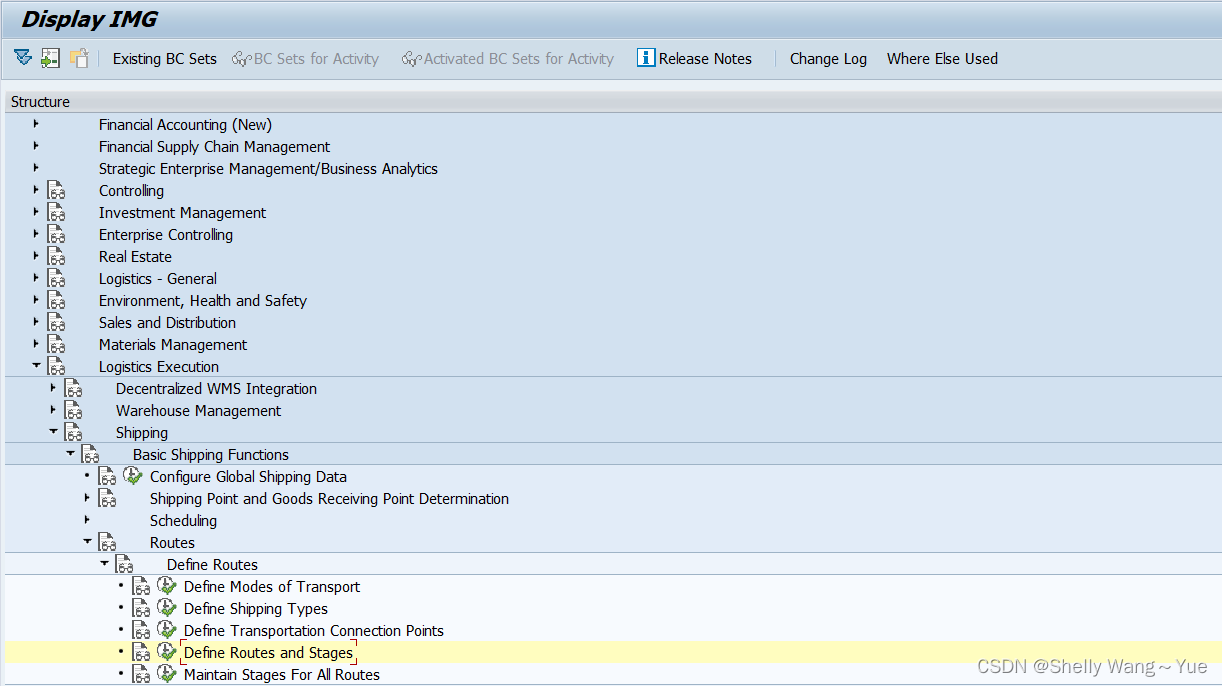Screen dimensions: 1222x686
Task: Click the copy-to-clipboard toolbar icon
Action: coord(78,58)
